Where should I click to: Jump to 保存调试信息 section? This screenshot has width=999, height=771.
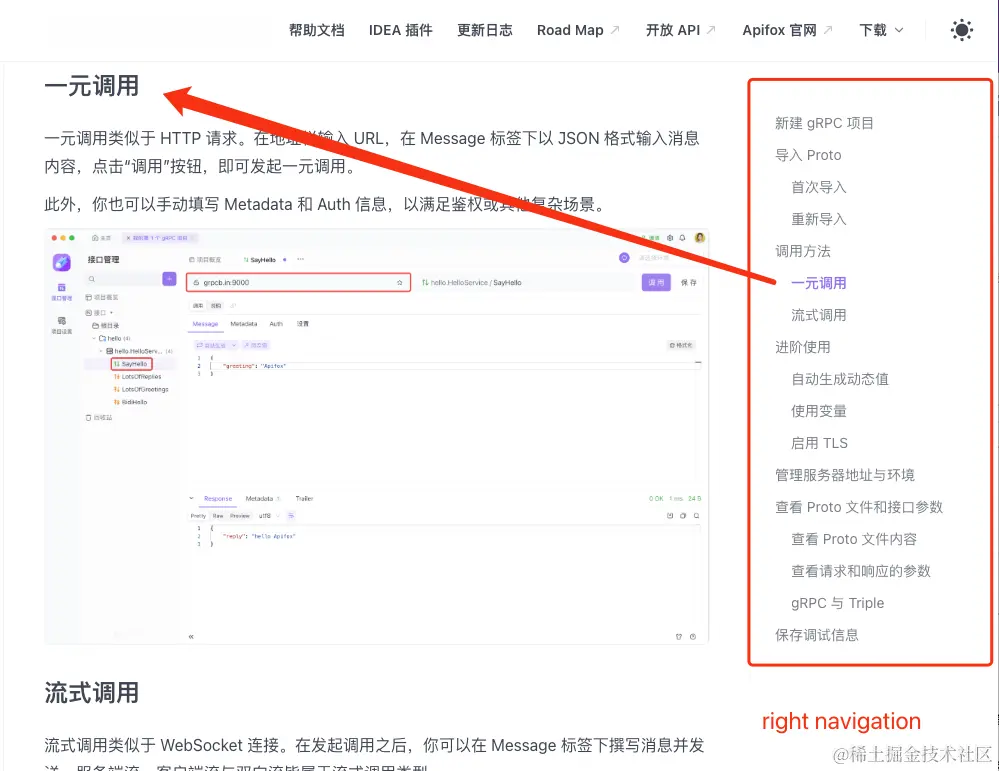click(817, 635)
